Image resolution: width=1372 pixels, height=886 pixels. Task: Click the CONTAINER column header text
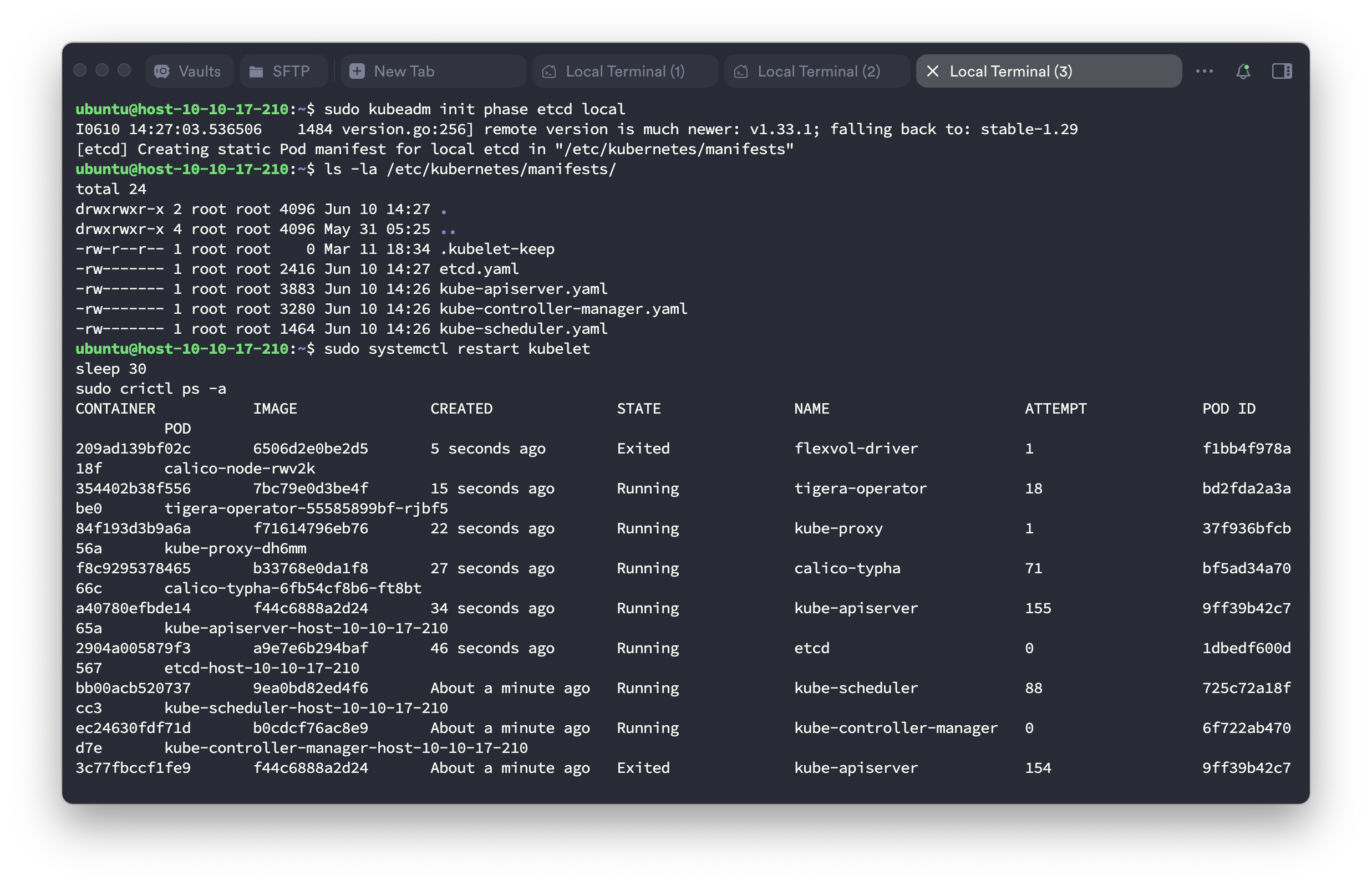115,409
